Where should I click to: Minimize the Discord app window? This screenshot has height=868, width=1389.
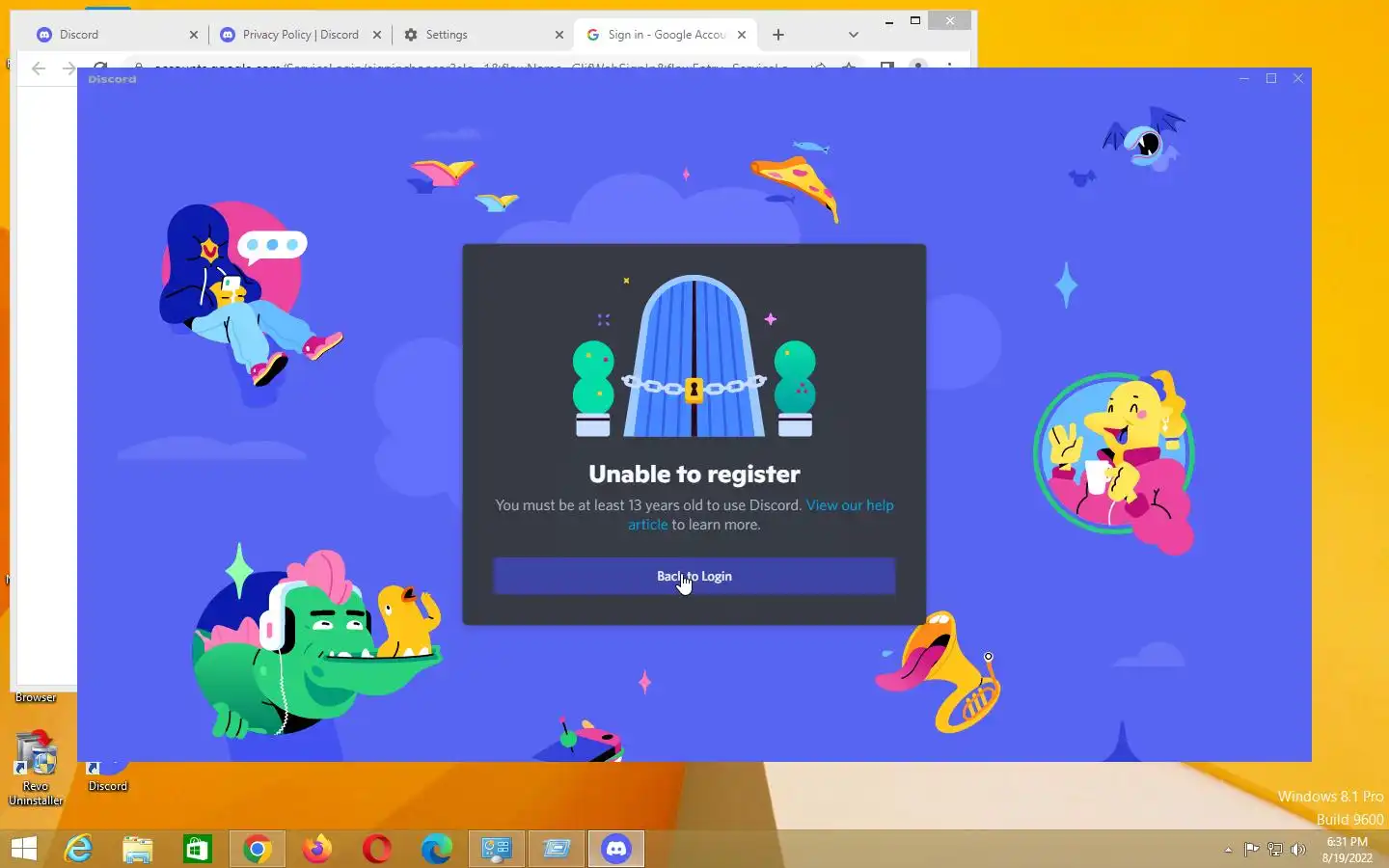[x=1244, y=78]
